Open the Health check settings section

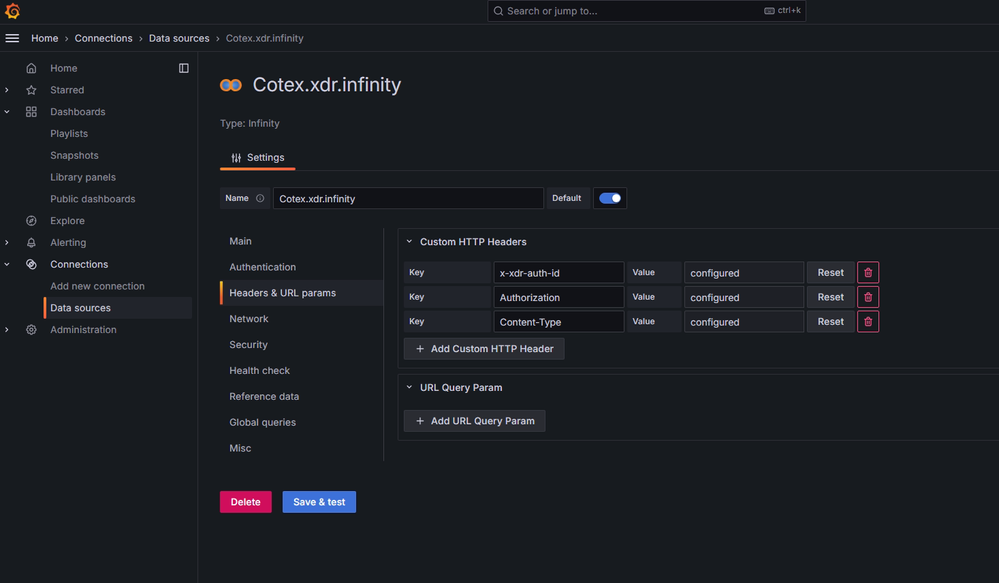(259, 370)
